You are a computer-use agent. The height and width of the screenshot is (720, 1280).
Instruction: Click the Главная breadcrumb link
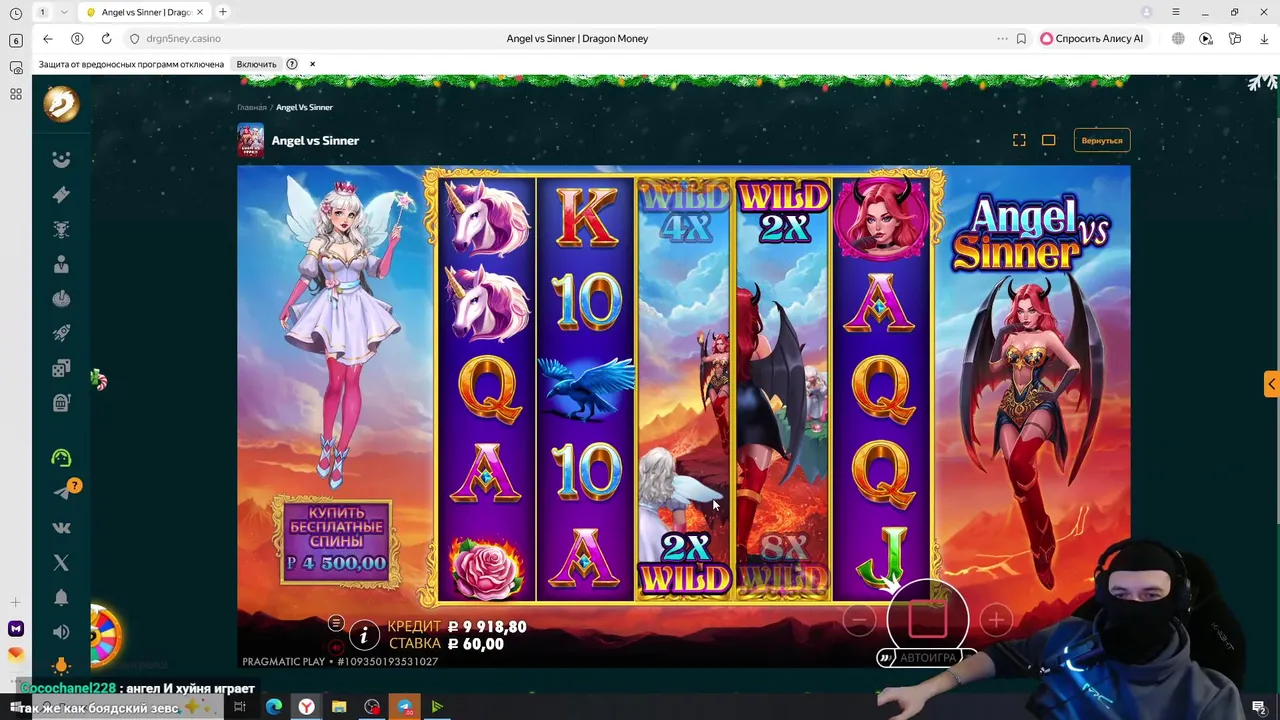click(252, 107)
